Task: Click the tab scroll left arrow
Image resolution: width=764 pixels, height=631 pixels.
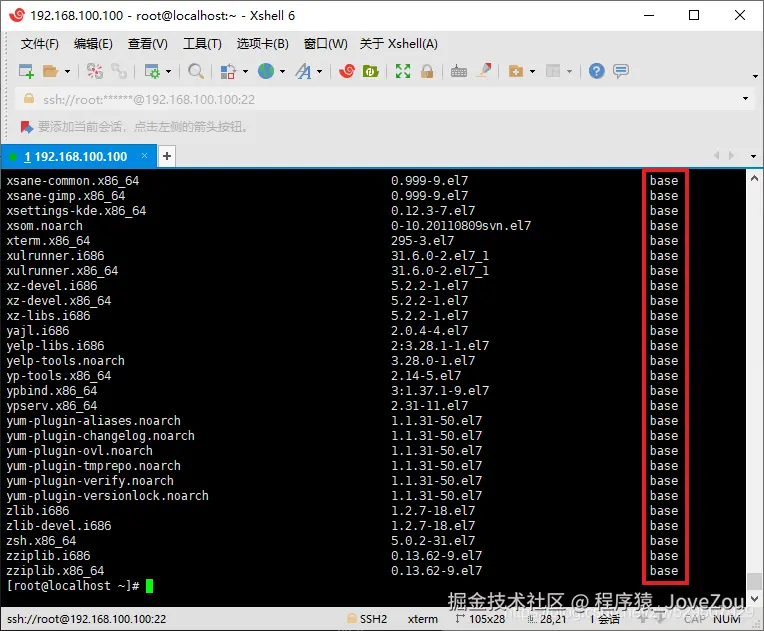Action: pos(717,155)
